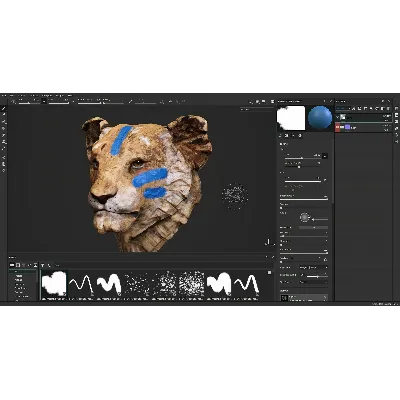Viewport: 400px width, 400px height.
Task: Click the add effect icon in Layers toolbar
Action: tap(354, 109)
